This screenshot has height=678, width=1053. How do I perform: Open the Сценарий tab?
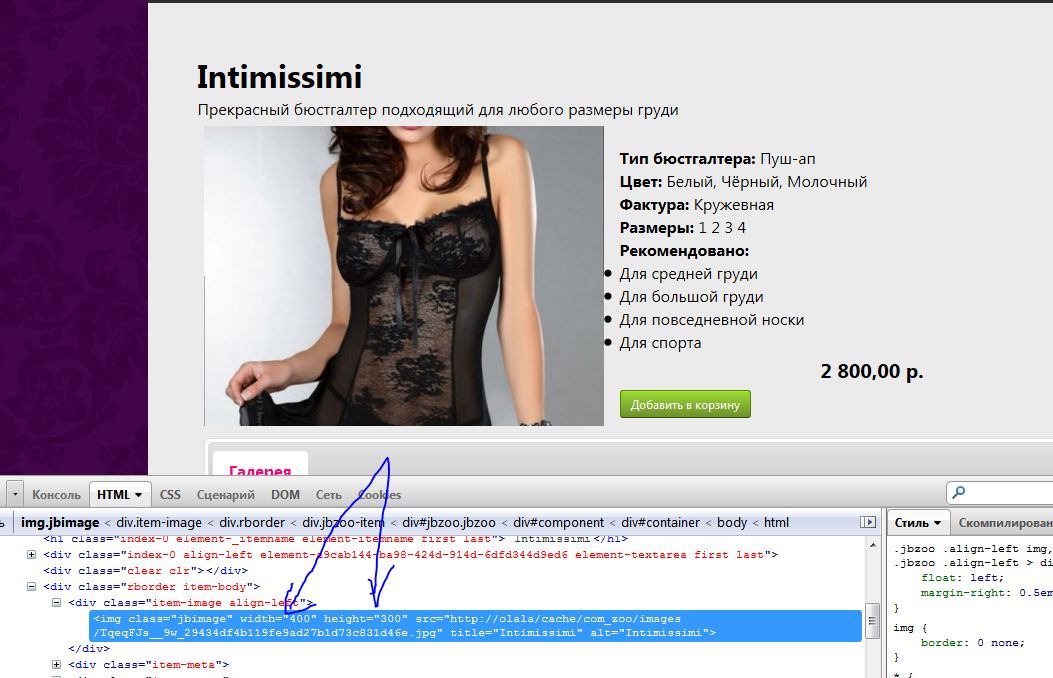coord(226,495)
